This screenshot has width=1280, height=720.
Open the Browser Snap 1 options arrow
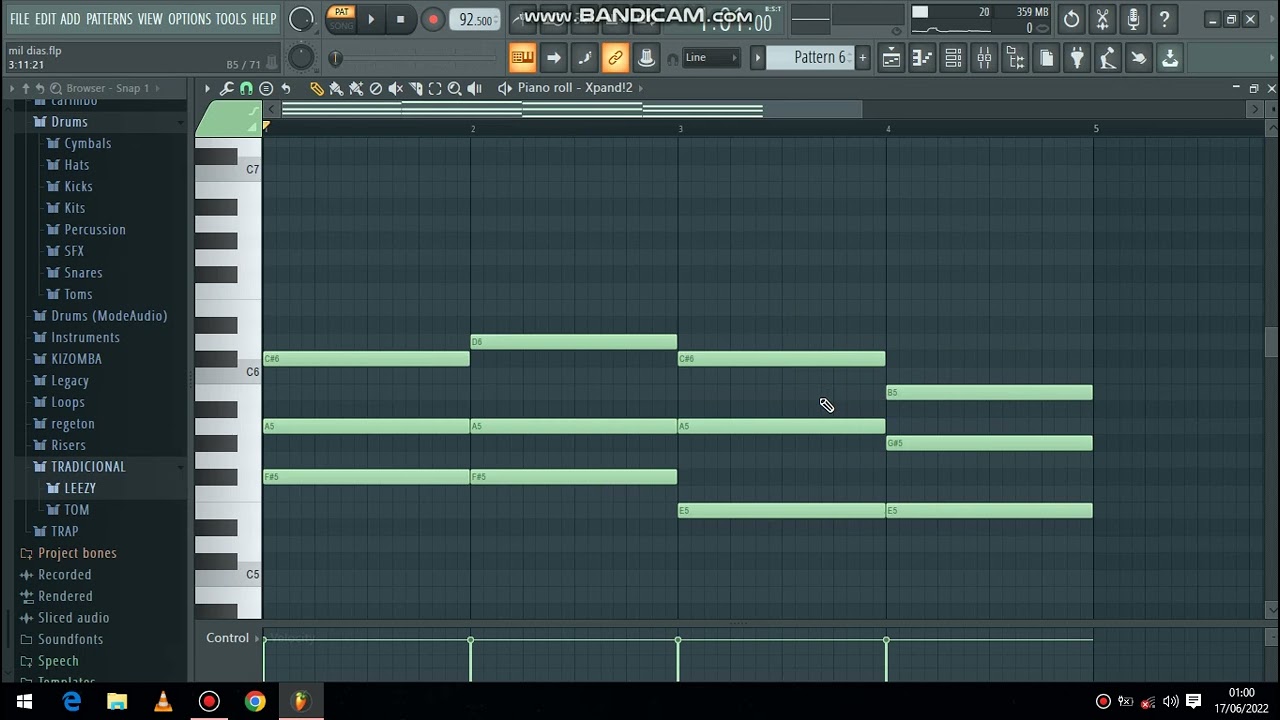[x=159, y=88]
